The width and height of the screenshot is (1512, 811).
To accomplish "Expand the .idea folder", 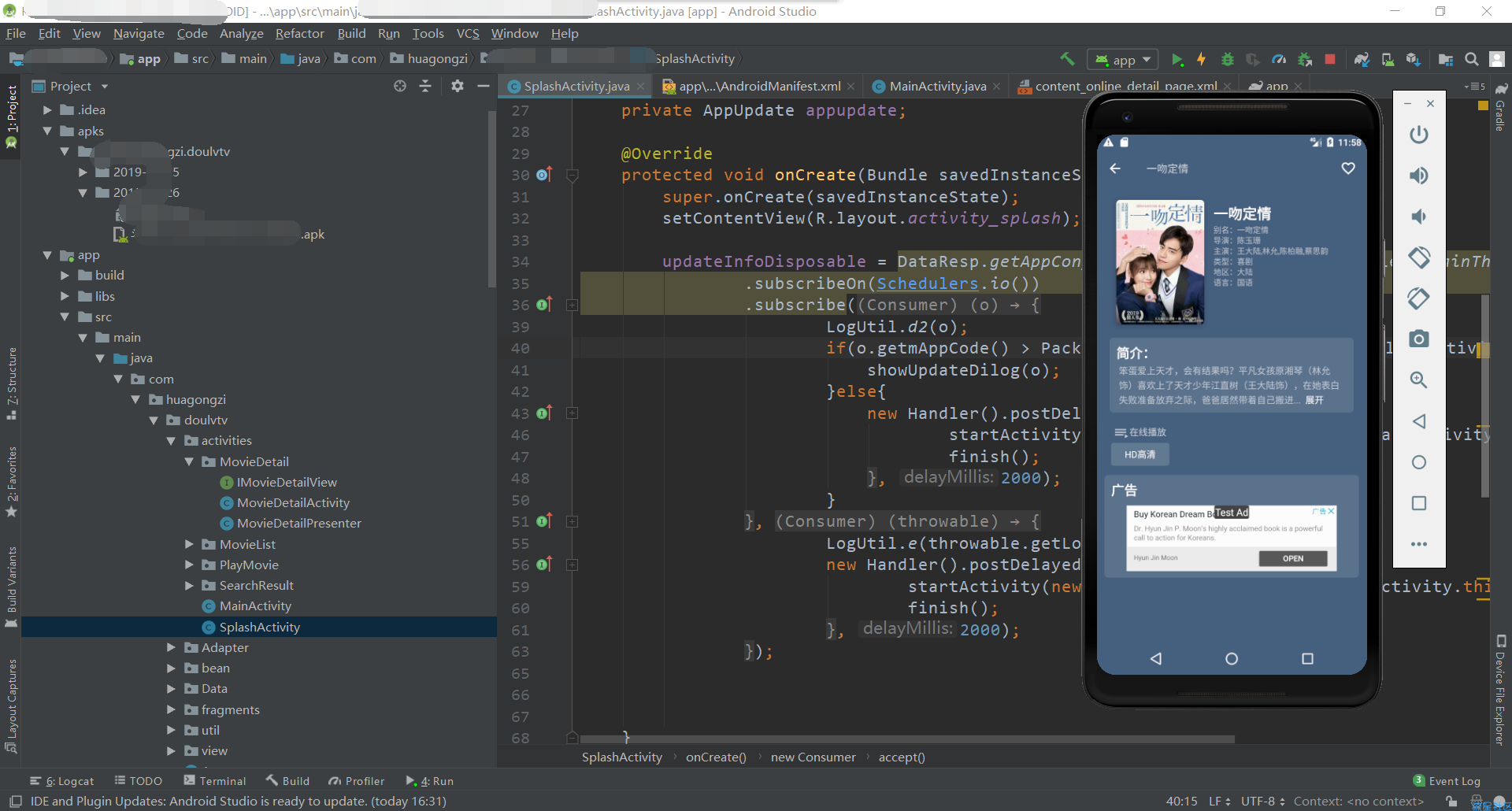I will pyautogui.click(x=47, y=110).
